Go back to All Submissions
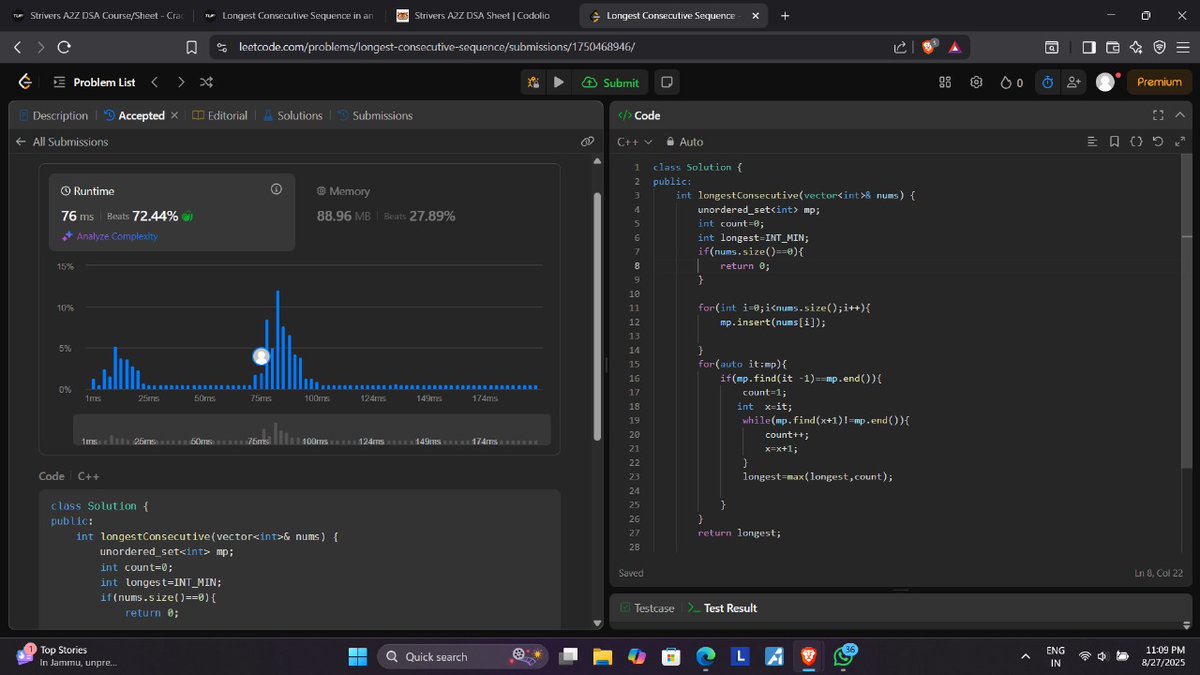The height and width of the screenshot is (675, 1200). point(61,142)
